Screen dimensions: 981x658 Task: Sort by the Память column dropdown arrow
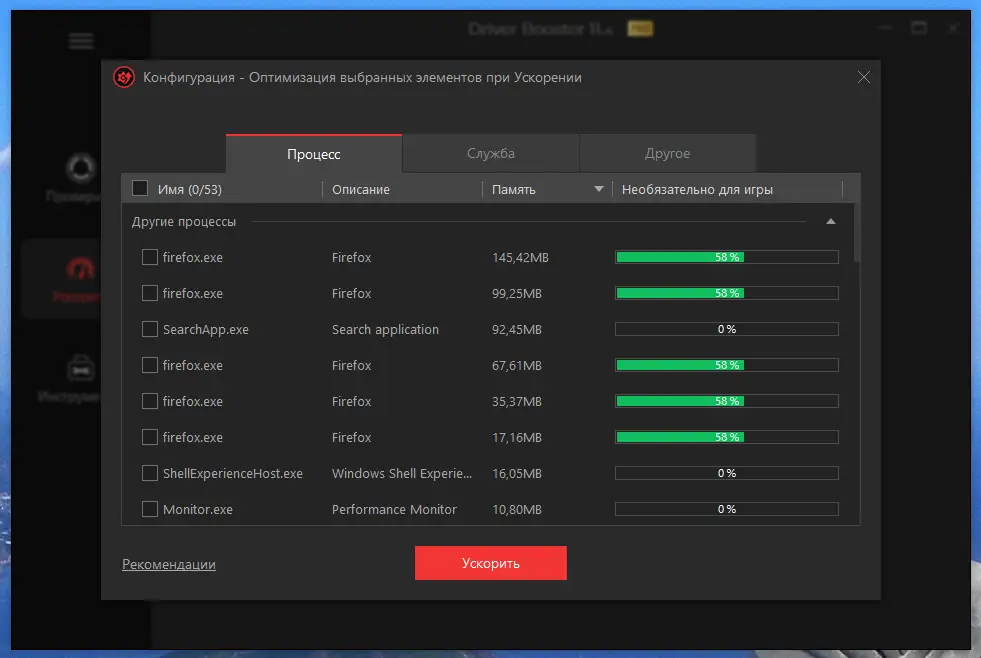click(599, 189)
